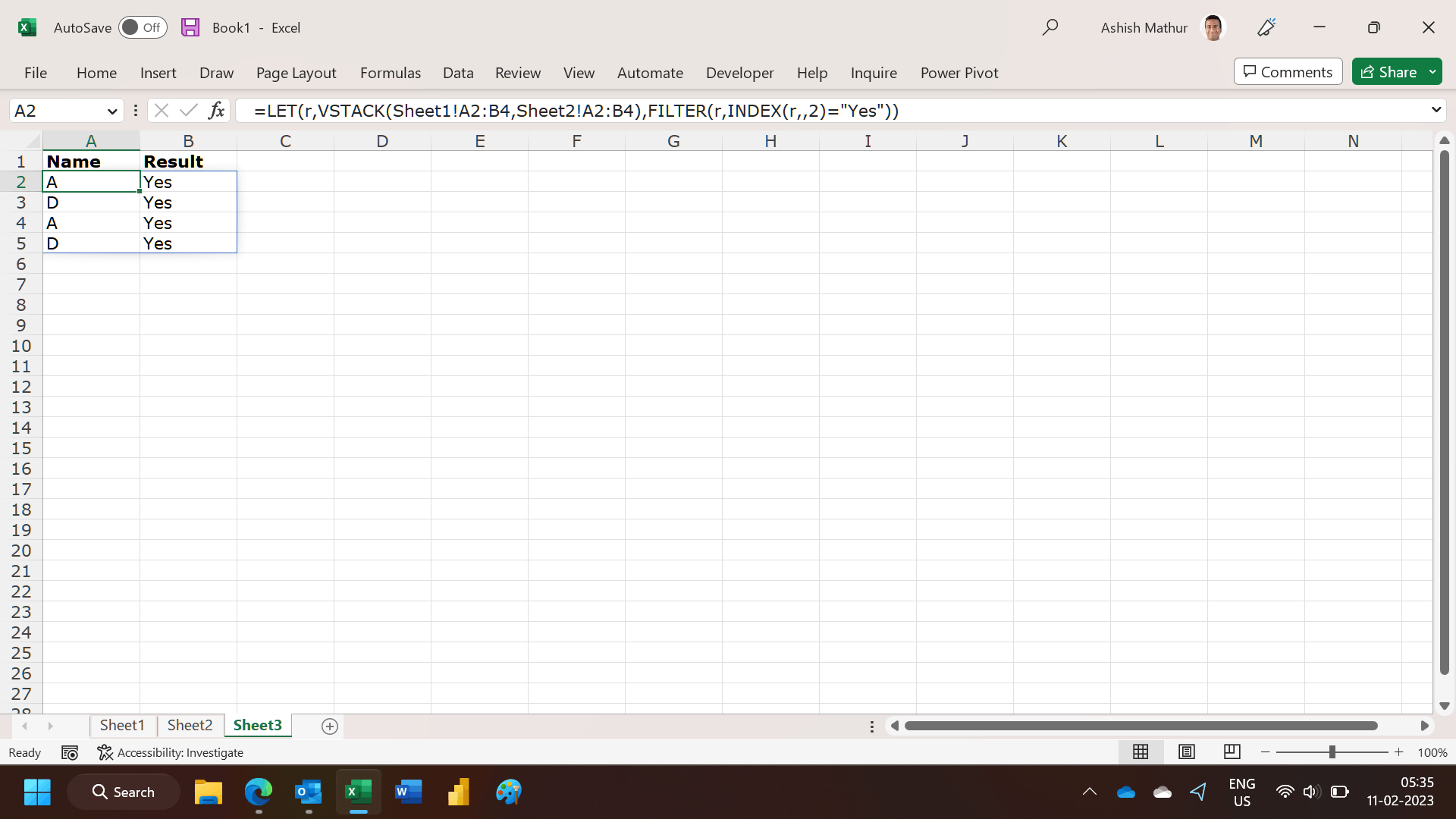Viewport: 1456px width, 819px height.
Task: Click the formula bar input text
Action: (576, 111)
